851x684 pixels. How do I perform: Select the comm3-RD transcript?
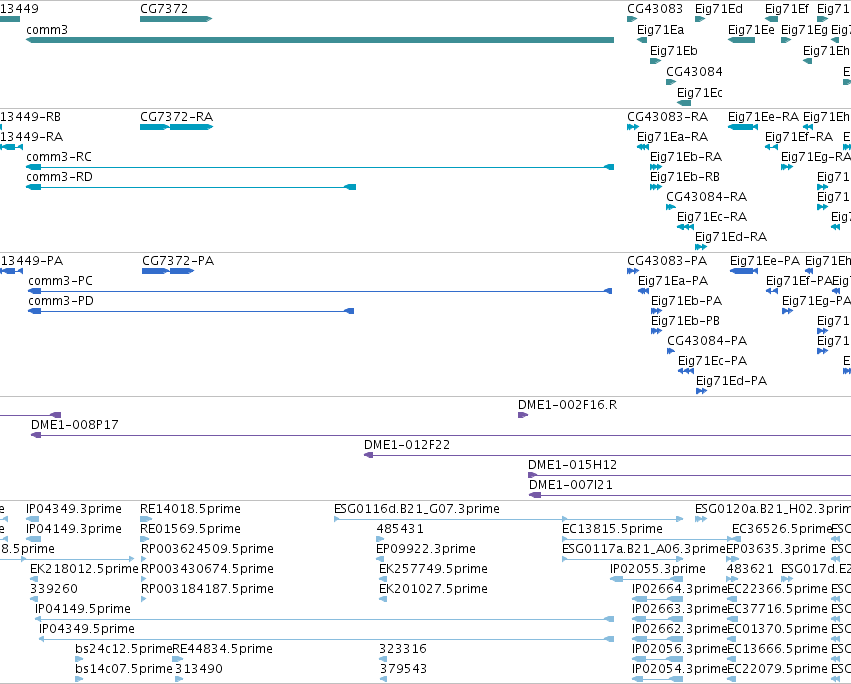191,187
